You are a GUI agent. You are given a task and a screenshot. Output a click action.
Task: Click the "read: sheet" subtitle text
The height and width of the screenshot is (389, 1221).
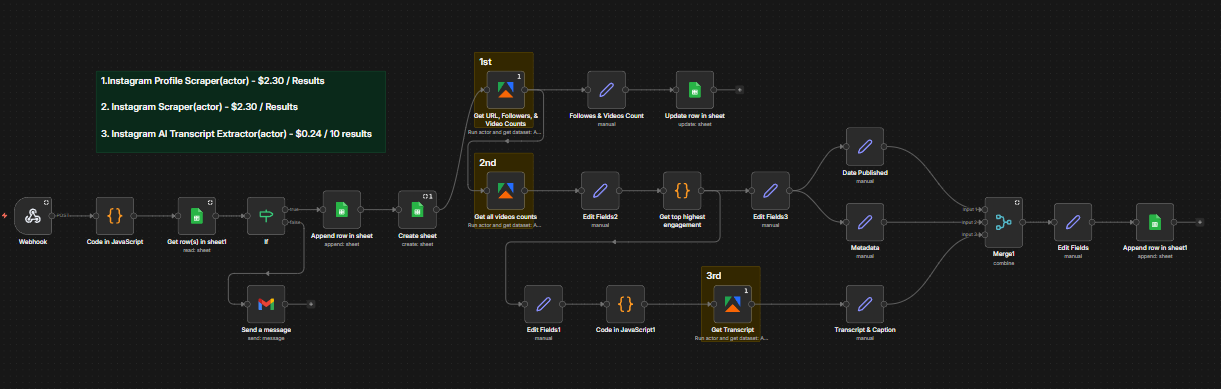pyautogui.click(x=197, y=250)
